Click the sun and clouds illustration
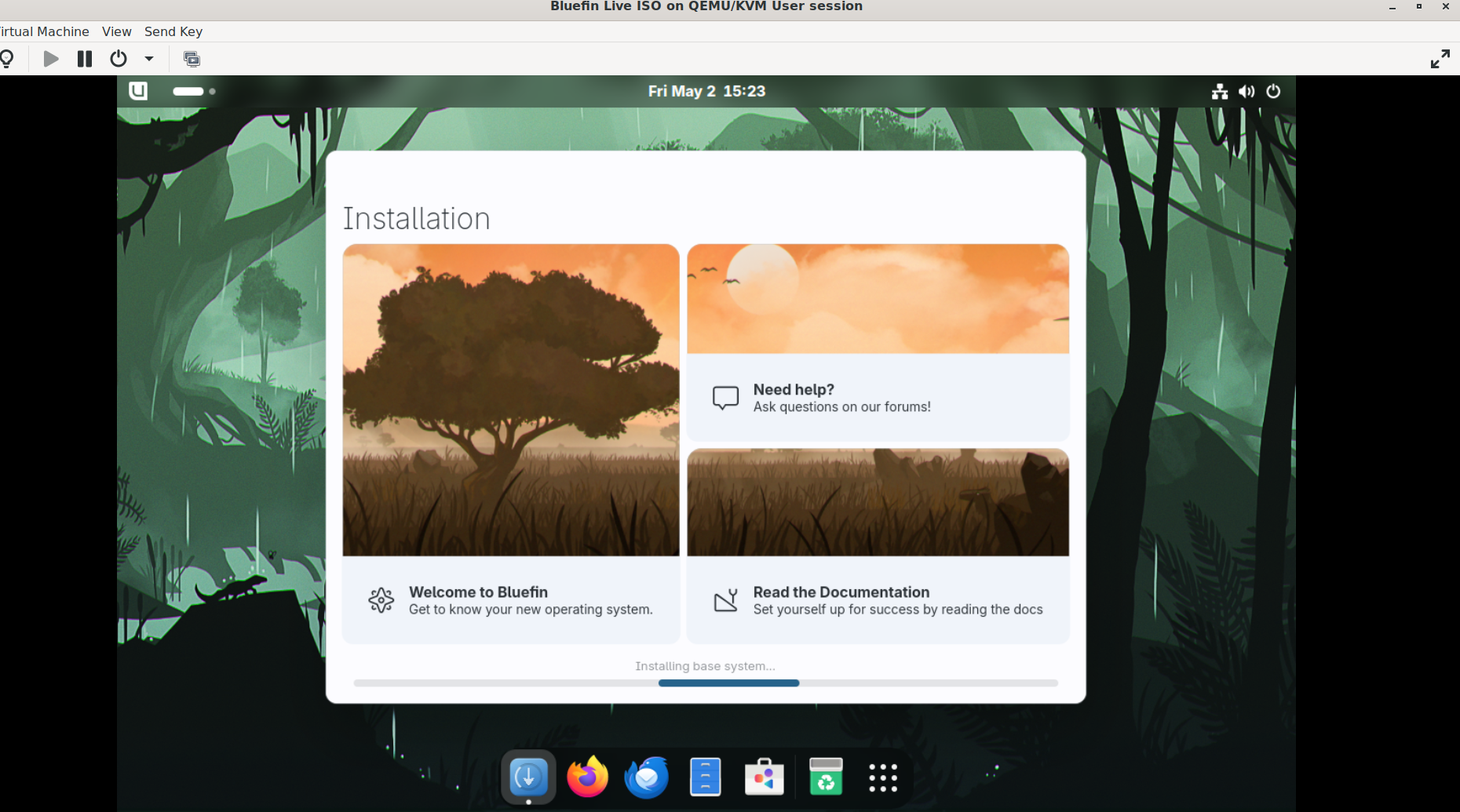This screenshot has height=812, width=1460. (x=878, y=298)
